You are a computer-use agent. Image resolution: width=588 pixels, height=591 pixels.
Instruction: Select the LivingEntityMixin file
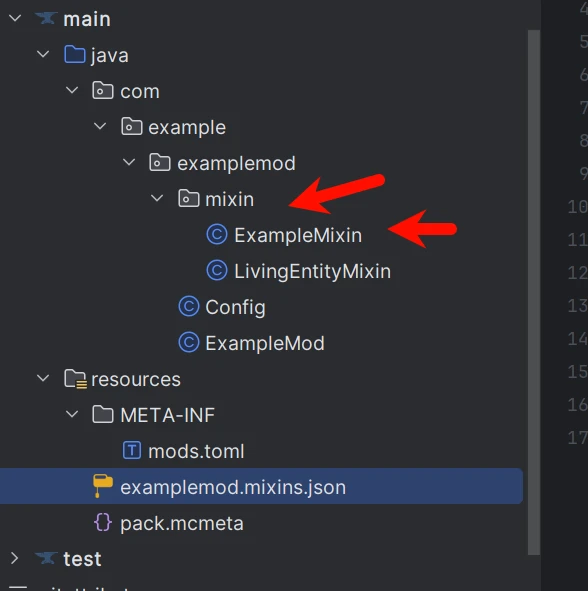pyautogui.click(x=312, y=271)
